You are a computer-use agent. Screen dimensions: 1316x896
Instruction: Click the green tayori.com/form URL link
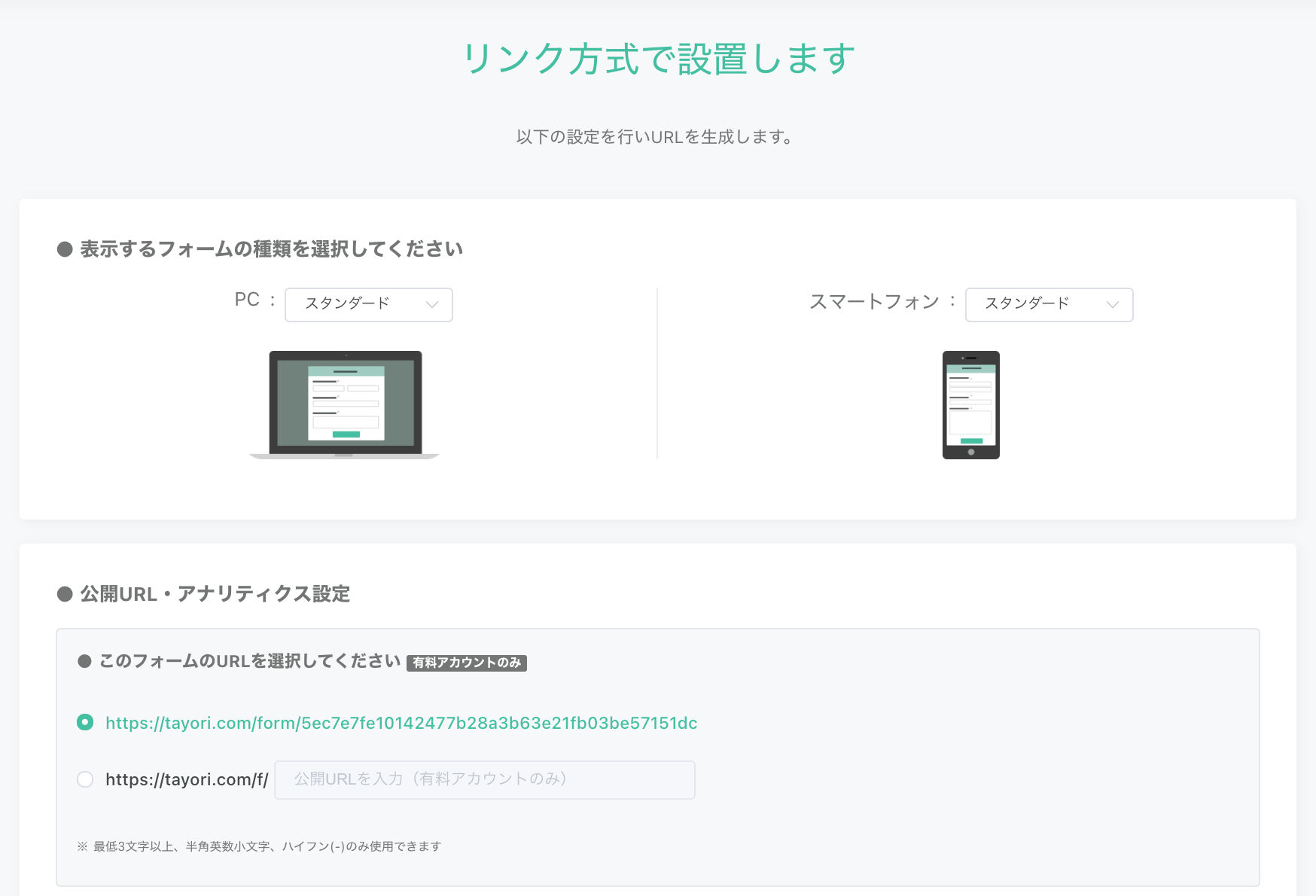coord(401,723)
